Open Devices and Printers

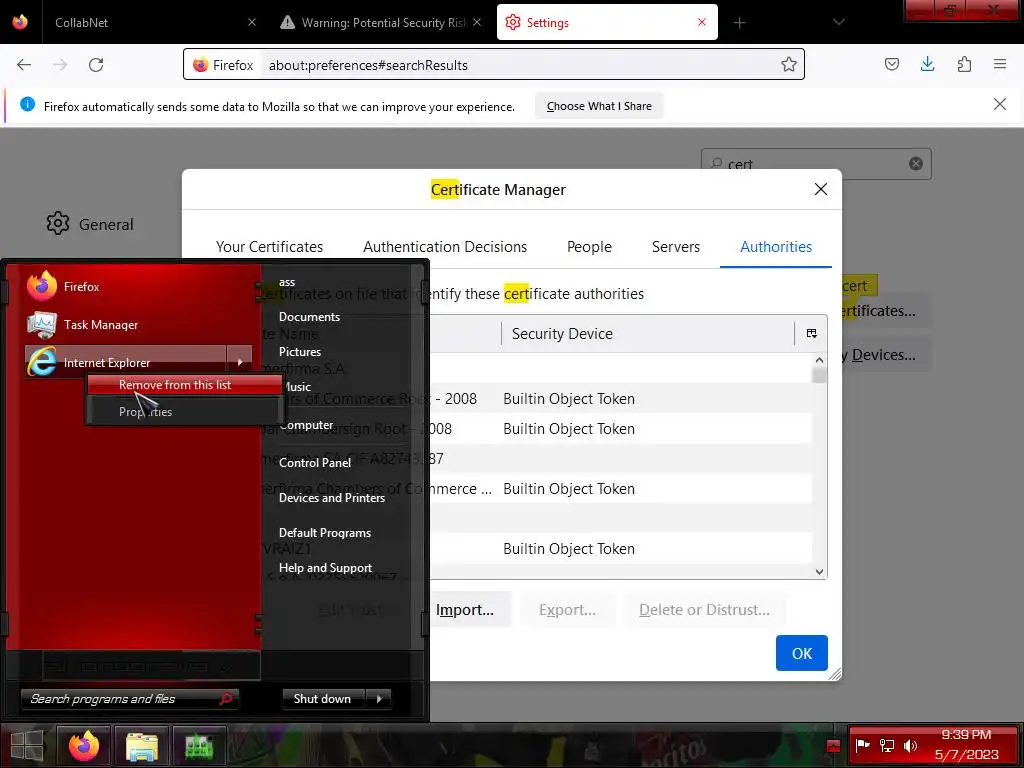[332, 498]
